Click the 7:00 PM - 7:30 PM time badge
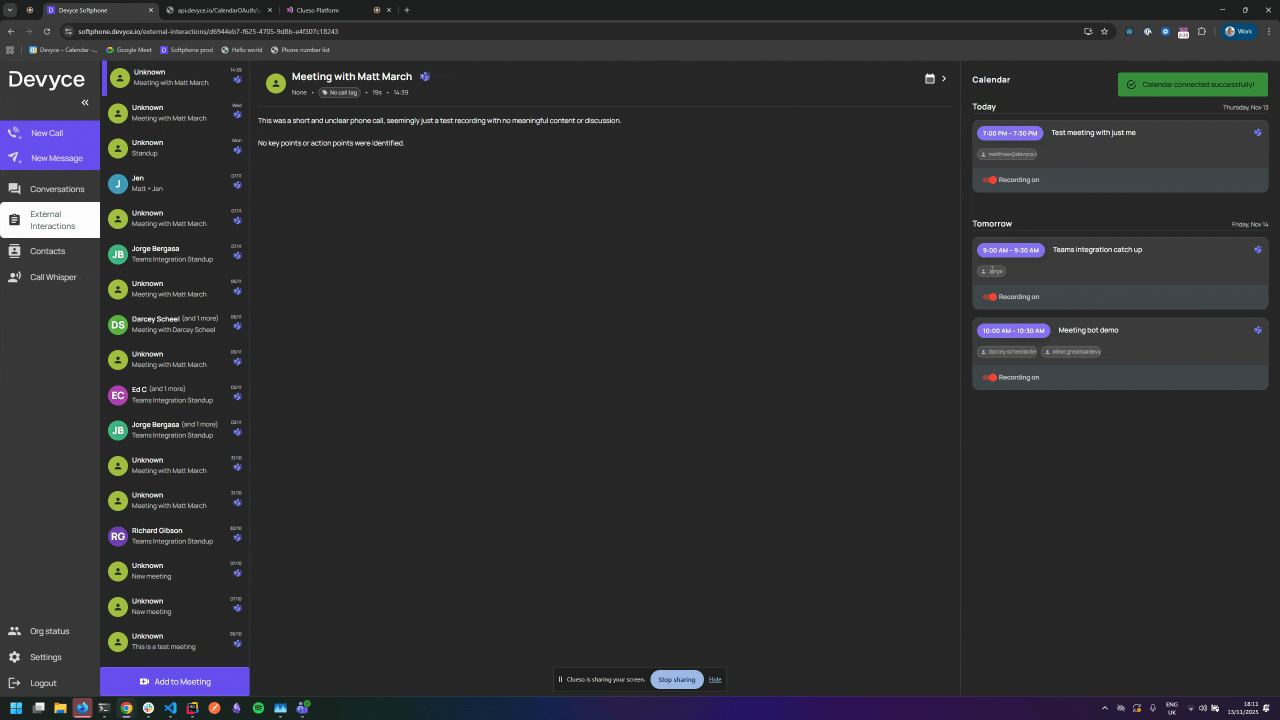Image resolution: width=1280 pixels, height=720 pixels. [x=1010, y=133]
